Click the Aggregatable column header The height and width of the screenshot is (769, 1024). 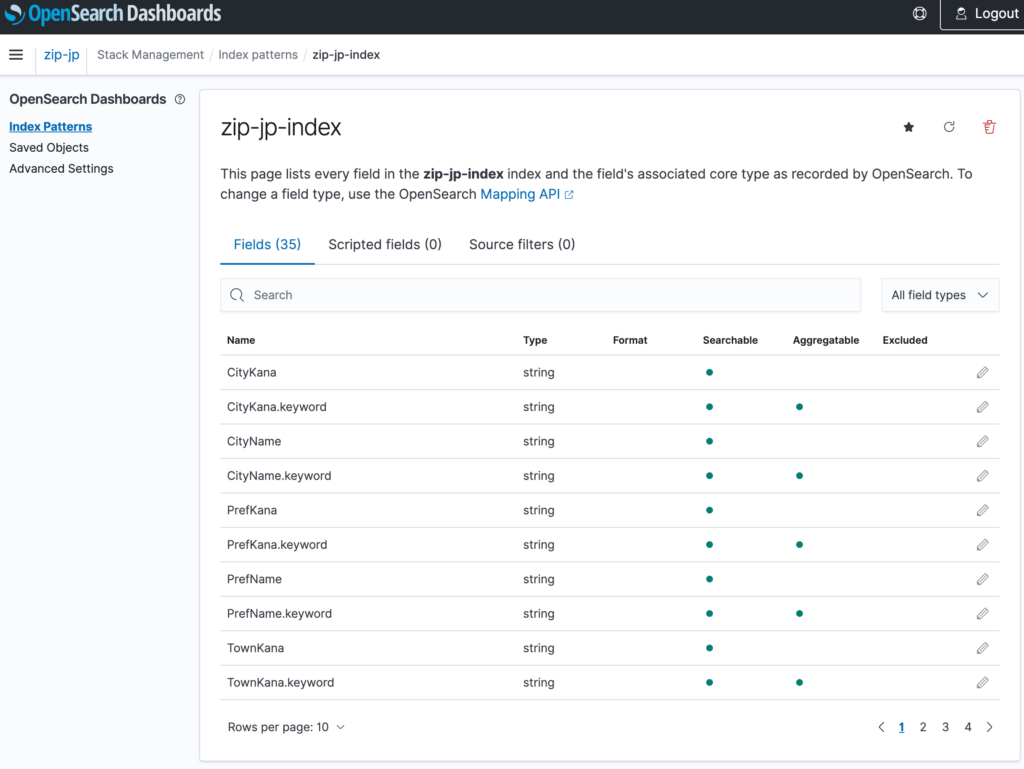825,340
